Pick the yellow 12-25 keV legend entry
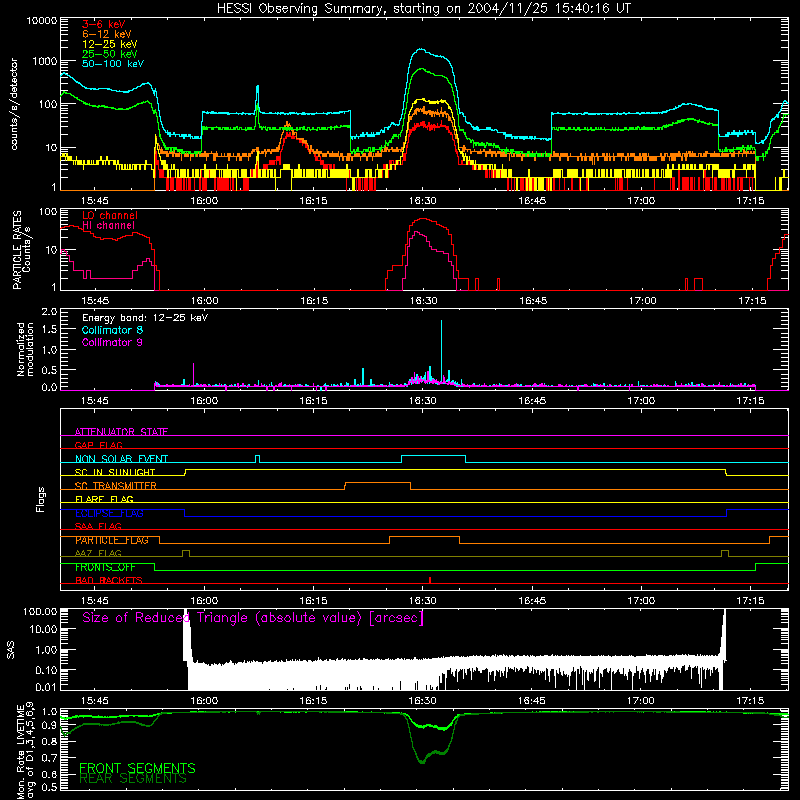The image size is (800, 800). 109,44
